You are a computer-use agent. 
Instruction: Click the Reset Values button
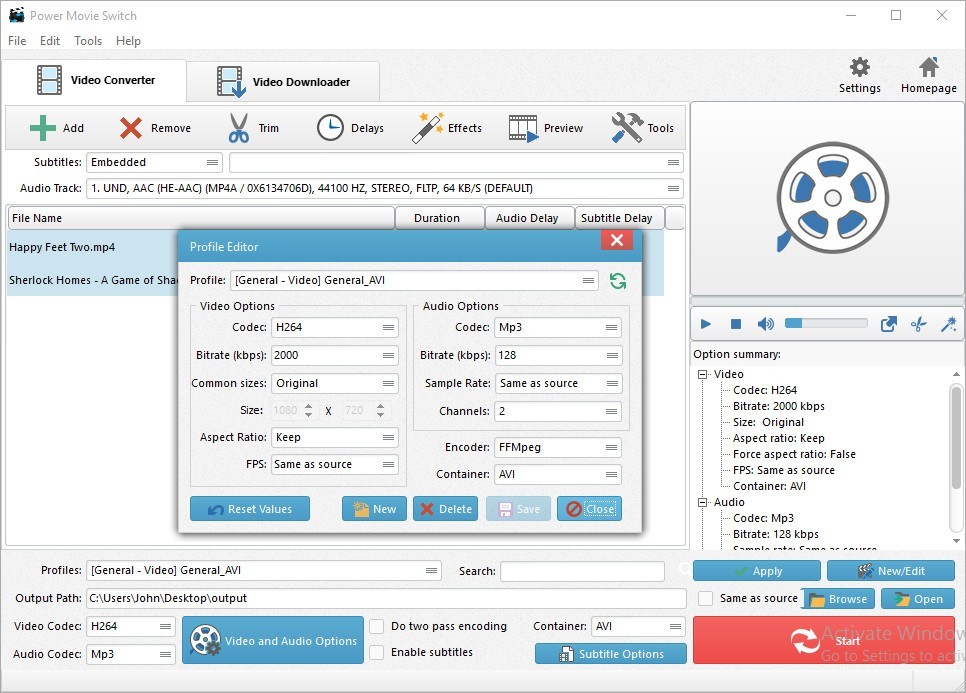[250, 509]
